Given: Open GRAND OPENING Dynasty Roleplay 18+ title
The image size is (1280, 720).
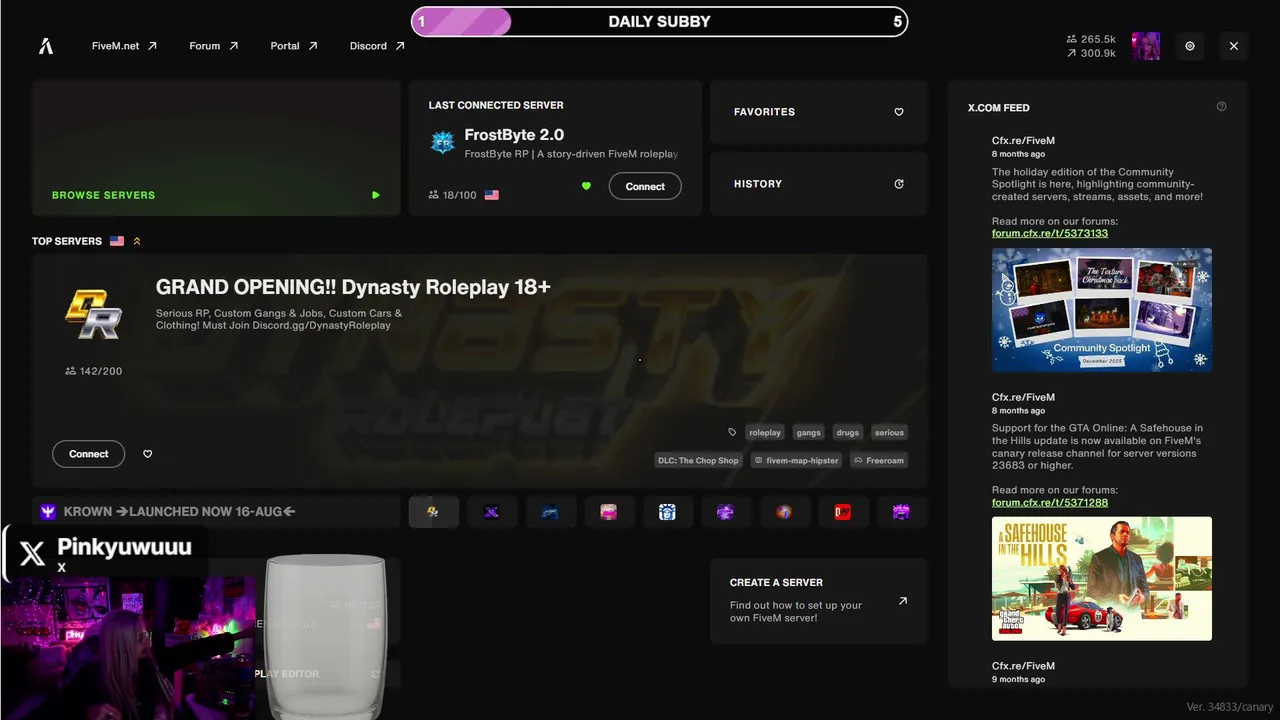Looking at the screenshot, I should click(x=353, y=287).
